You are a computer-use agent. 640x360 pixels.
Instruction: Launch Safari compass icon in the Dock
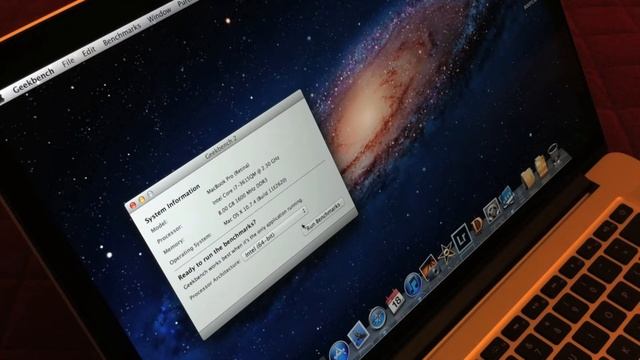pos(377,317)
